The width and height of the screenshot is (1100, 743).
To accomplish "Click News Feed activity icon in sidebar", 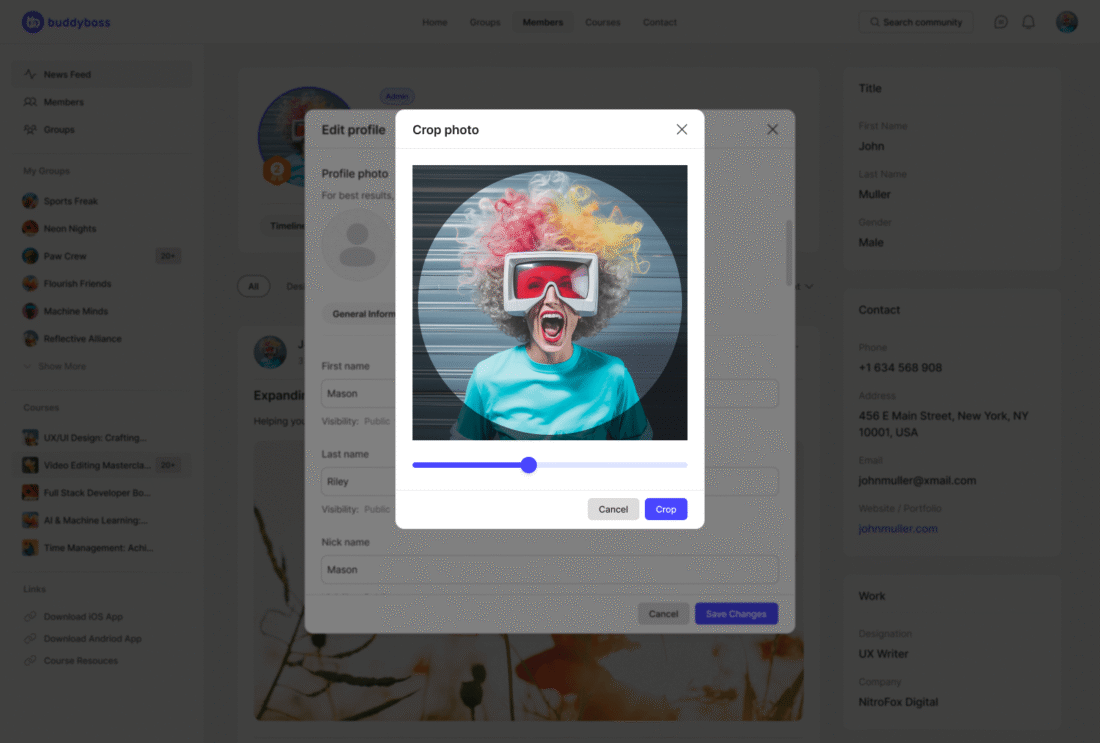I will [x=31, y=75].
